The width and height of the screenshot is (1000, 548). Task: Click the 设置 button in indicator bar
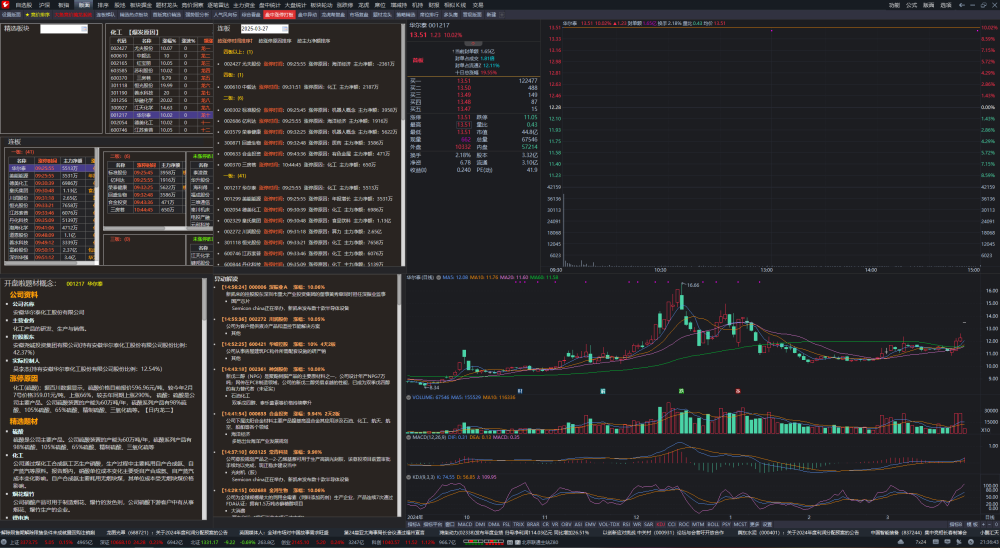point(767,525)
